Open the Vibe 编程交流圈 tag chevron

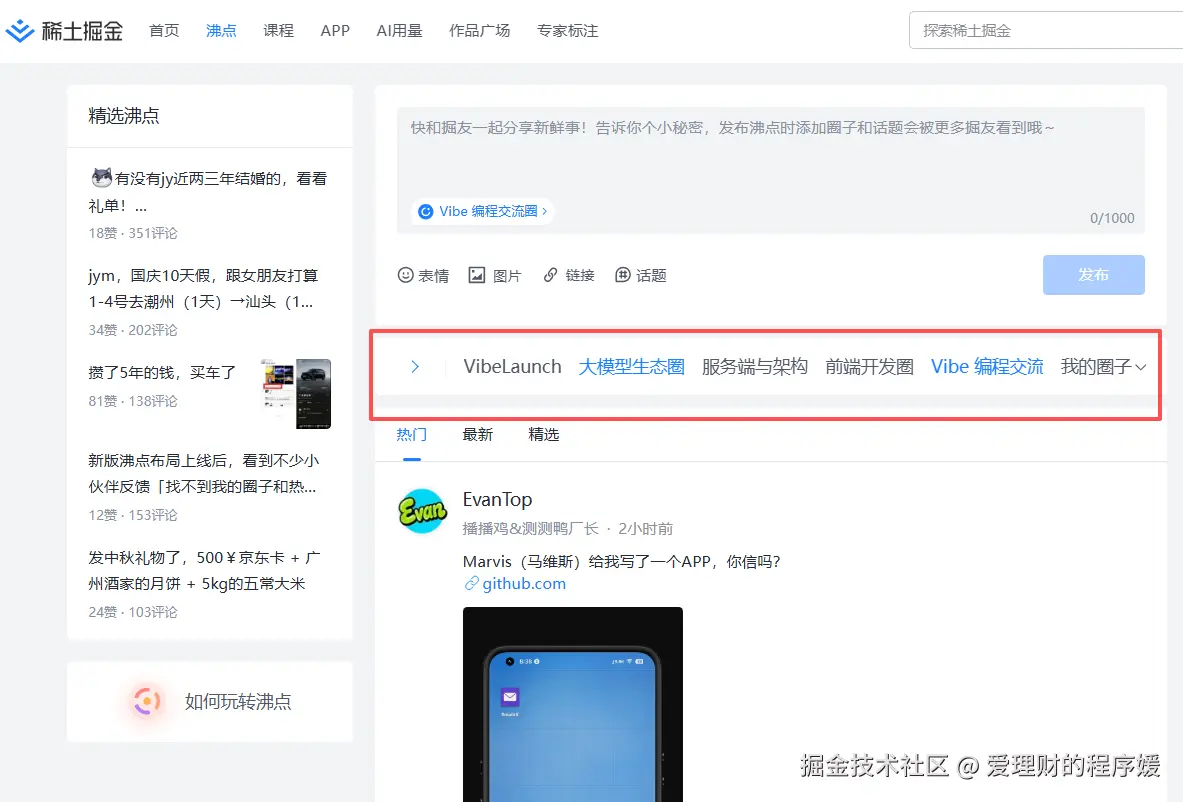[x=545, y=211]
